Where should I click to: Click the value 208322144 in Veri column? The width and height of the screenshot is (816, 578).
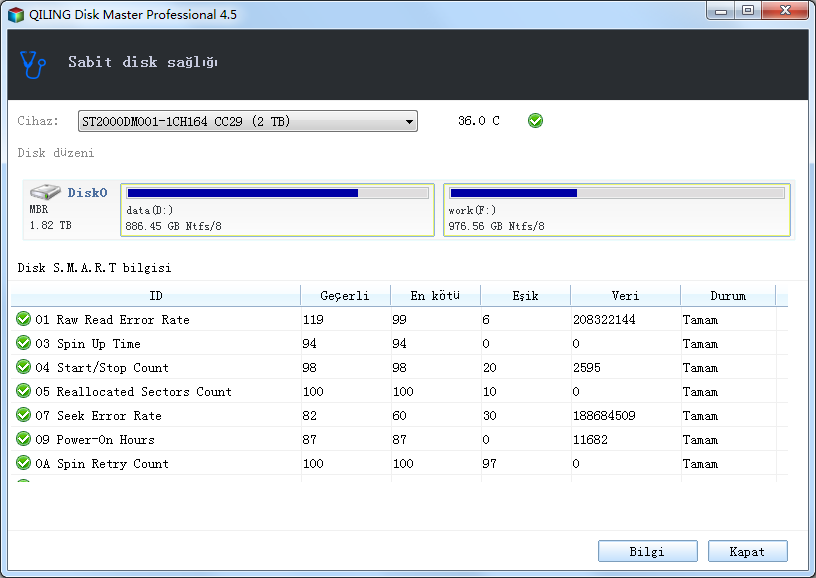click(x=604, y=319)
